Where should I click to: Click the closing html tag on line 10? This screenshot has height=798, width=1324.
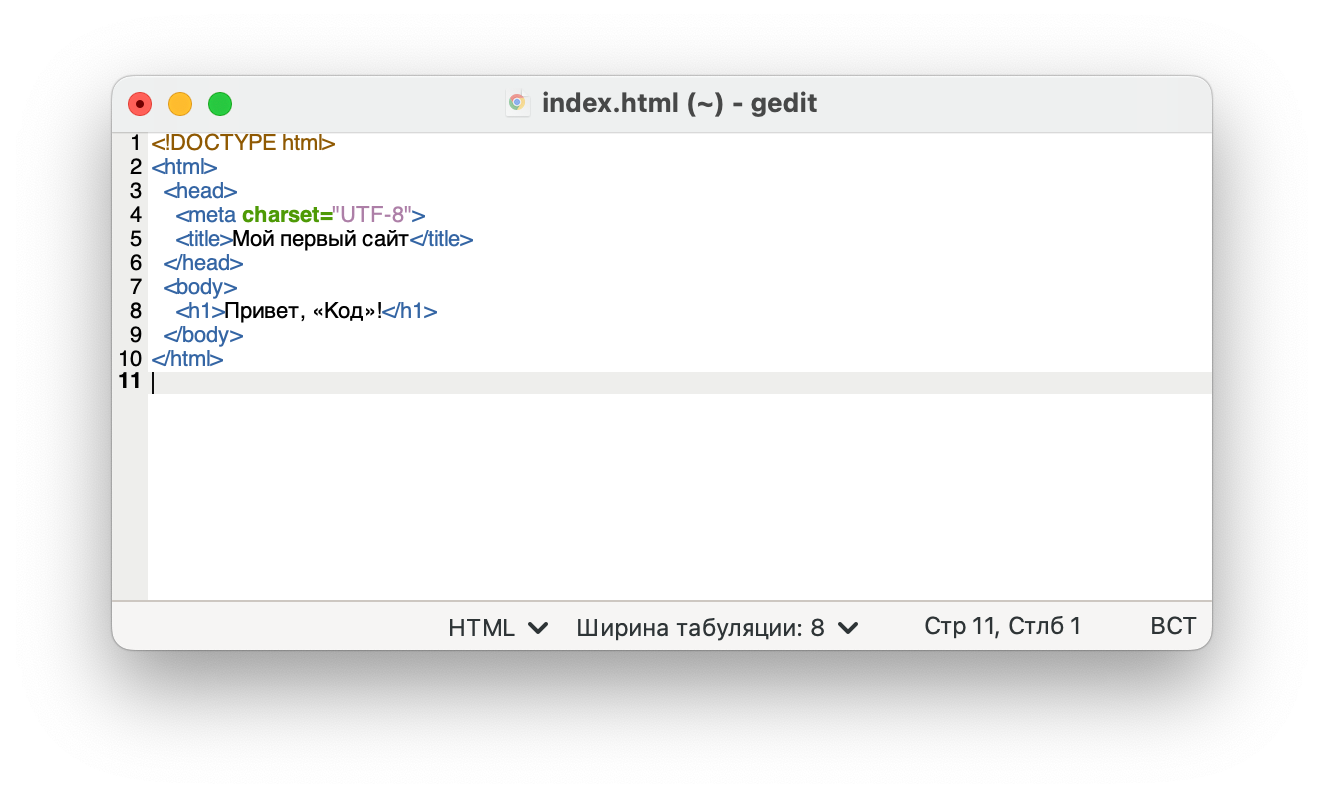coord(186,359)
